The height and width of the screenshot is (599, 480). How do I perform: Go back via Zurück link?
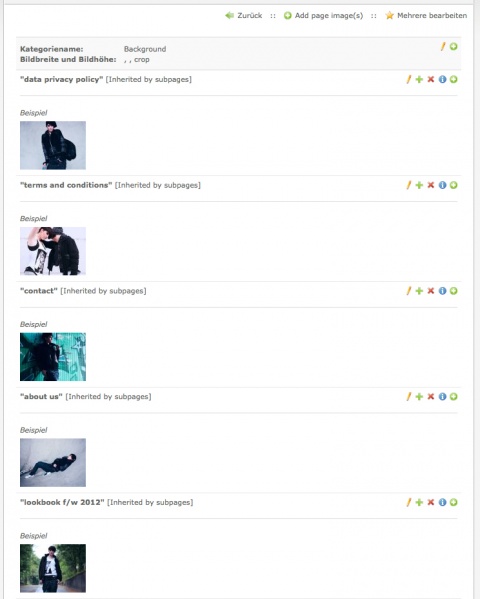click(244, 16)
